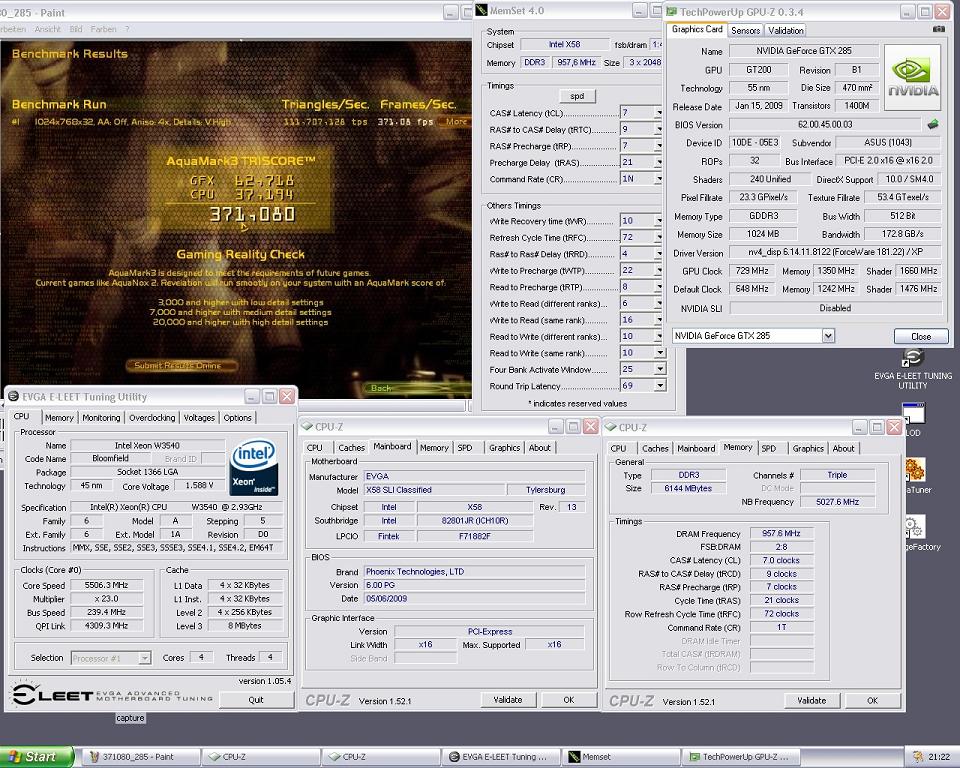Click NVIDIA SLI Disabled field in GPU-Z
960x768 pixels.
click(x=835, y=308)
